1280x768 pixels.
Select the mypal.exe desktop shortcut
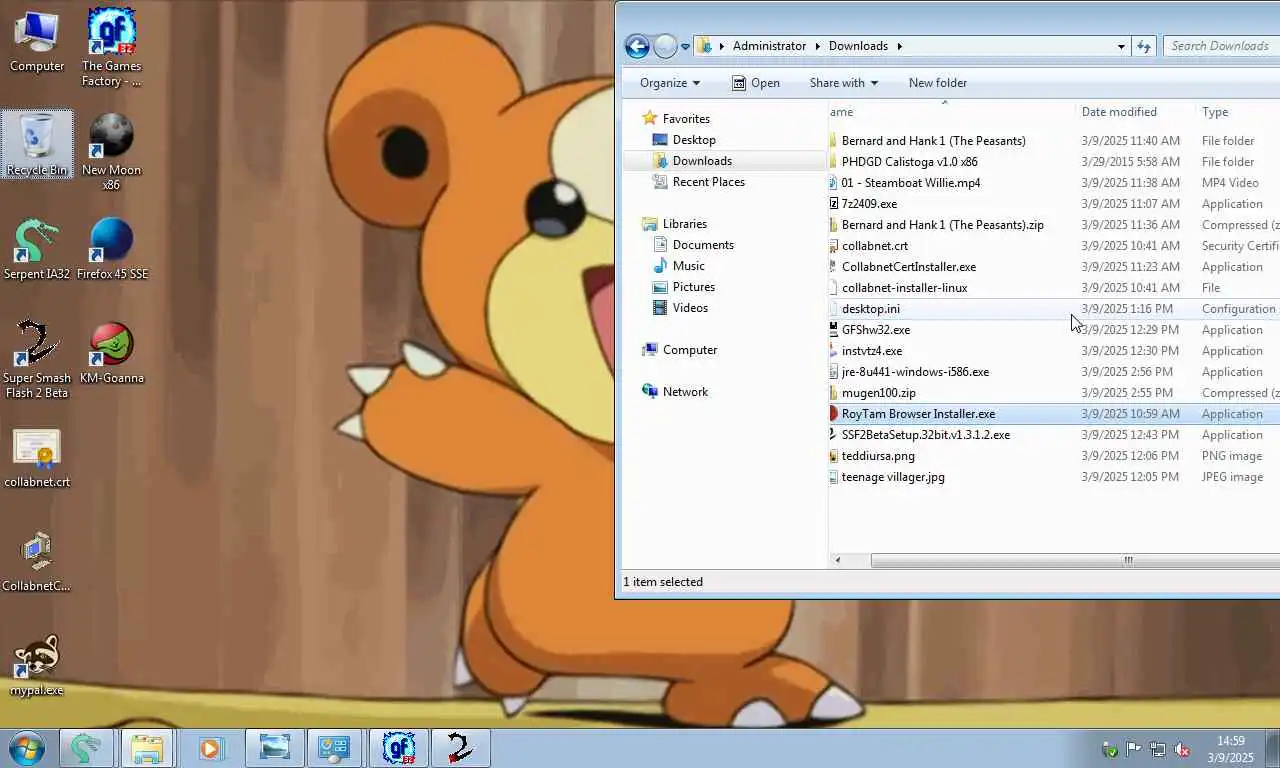click(x=37, y=666)
